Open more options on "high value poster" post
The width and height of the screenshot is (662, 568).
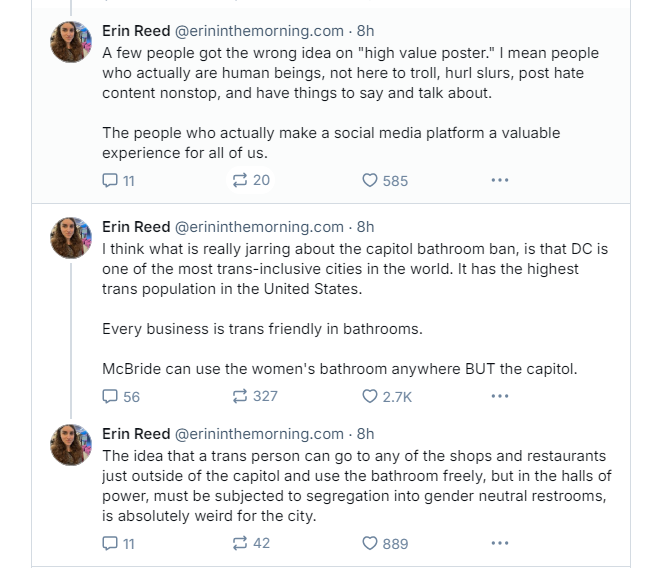499,180
